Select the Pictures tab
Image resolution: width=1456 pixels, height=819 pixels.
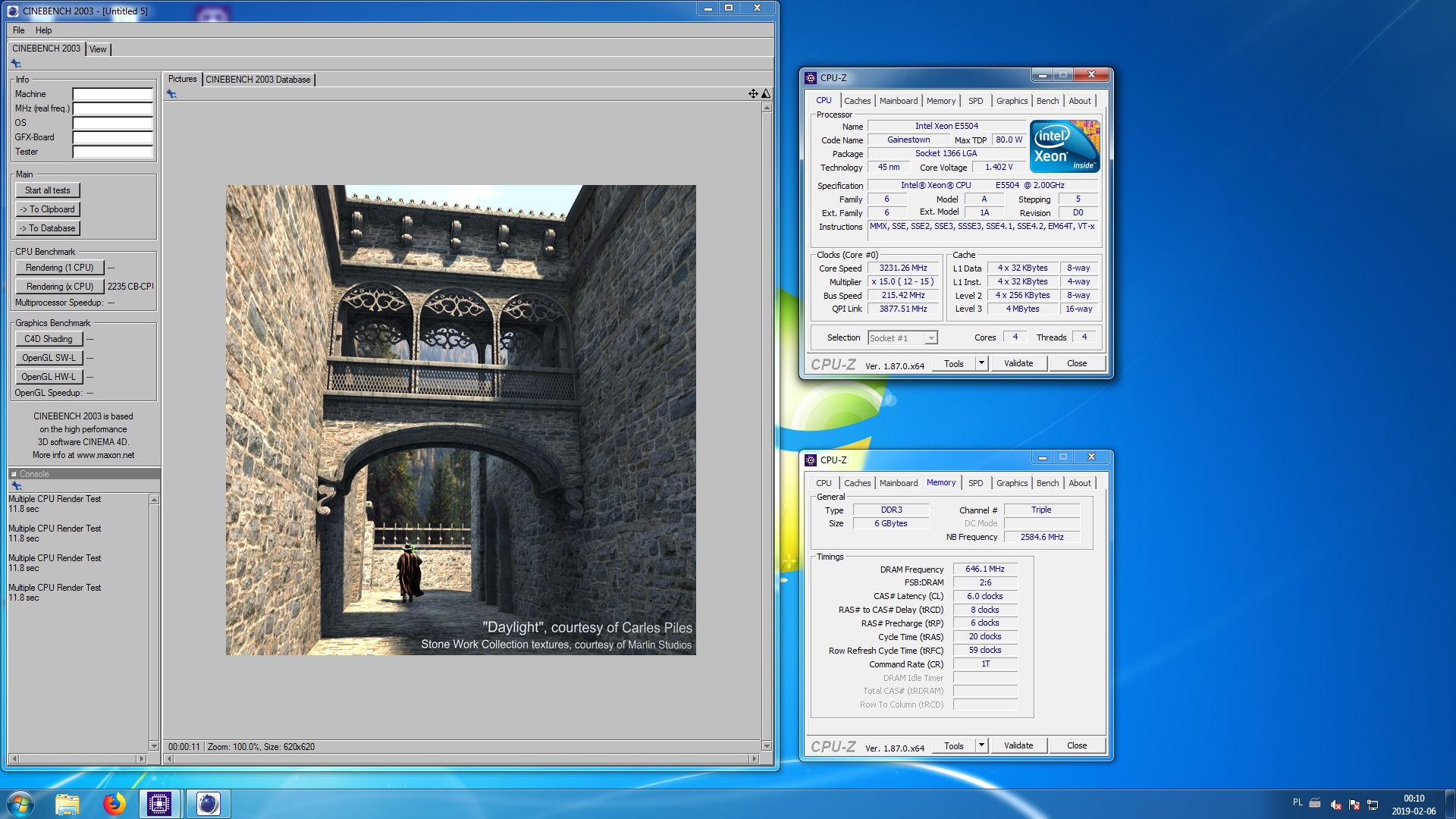pos(182,79)
